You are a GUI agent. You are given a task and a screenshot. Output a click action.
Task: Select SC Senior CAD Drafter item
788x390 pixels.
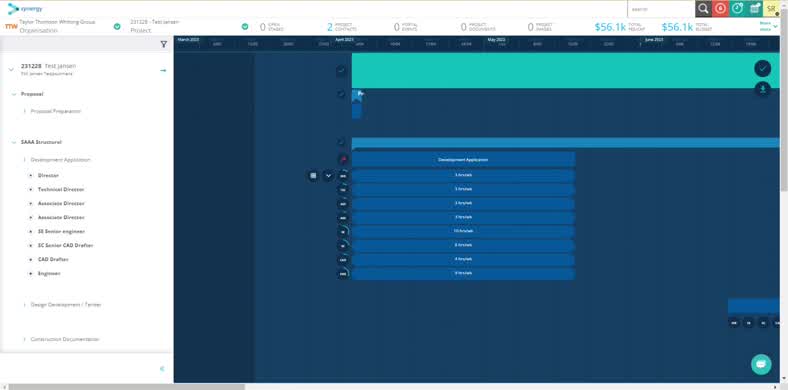[65, 245]
